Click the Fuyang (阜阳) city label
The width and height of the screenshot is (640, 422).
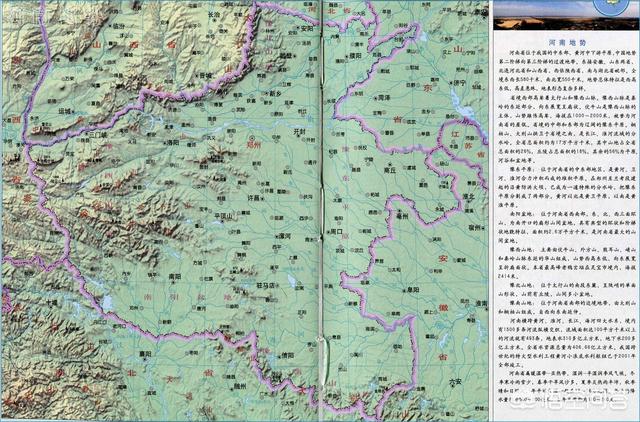point(413,289)
